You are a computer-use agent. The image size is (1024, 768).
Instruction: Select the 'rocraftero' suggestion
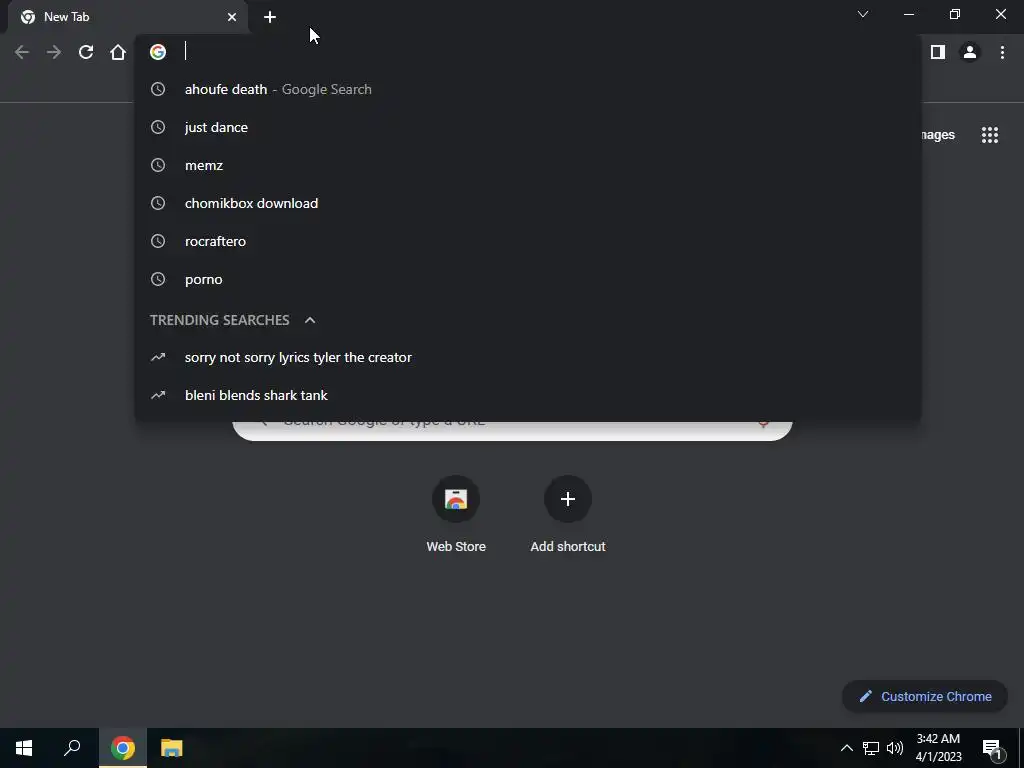(x=528, y=241)
